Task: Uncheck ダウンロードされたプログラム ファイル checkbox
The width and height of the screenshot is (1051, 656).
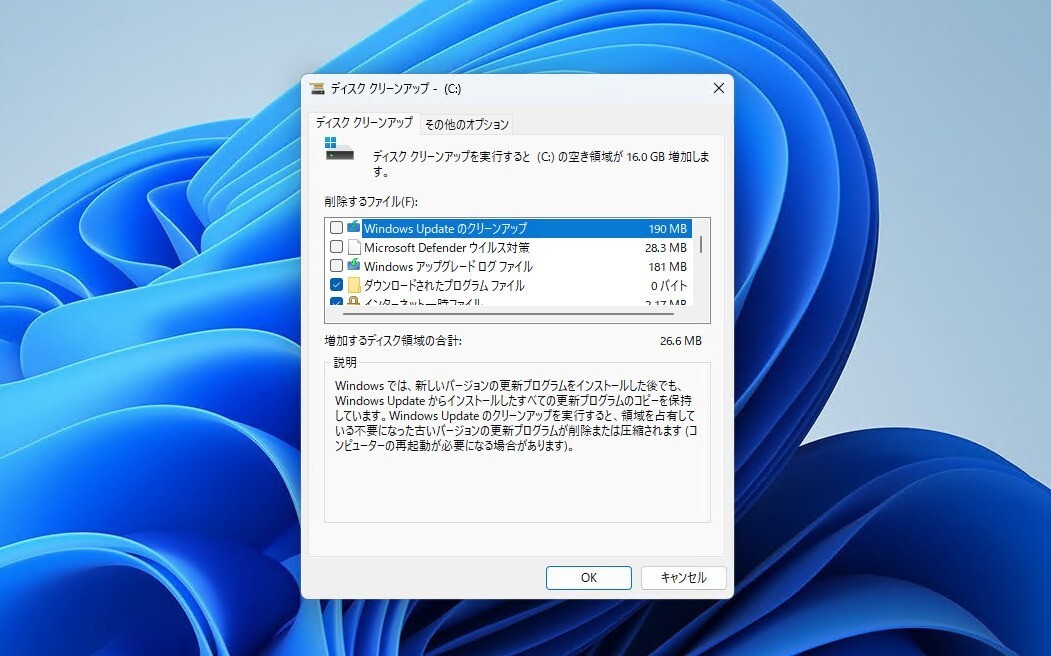Action: [x=336, y=285]
